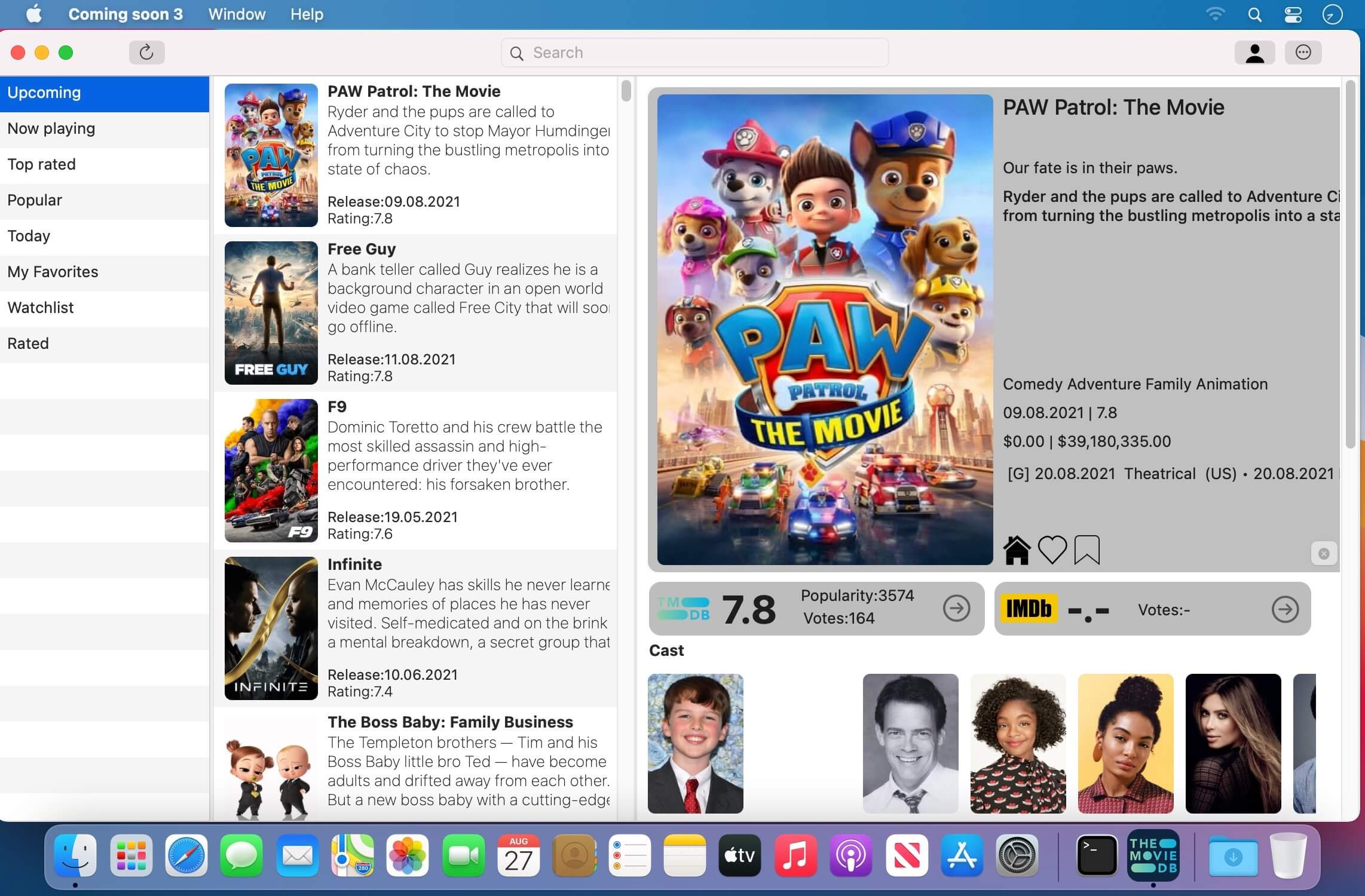Open the Window menu
1365x896 pixels.
point(237,14)
